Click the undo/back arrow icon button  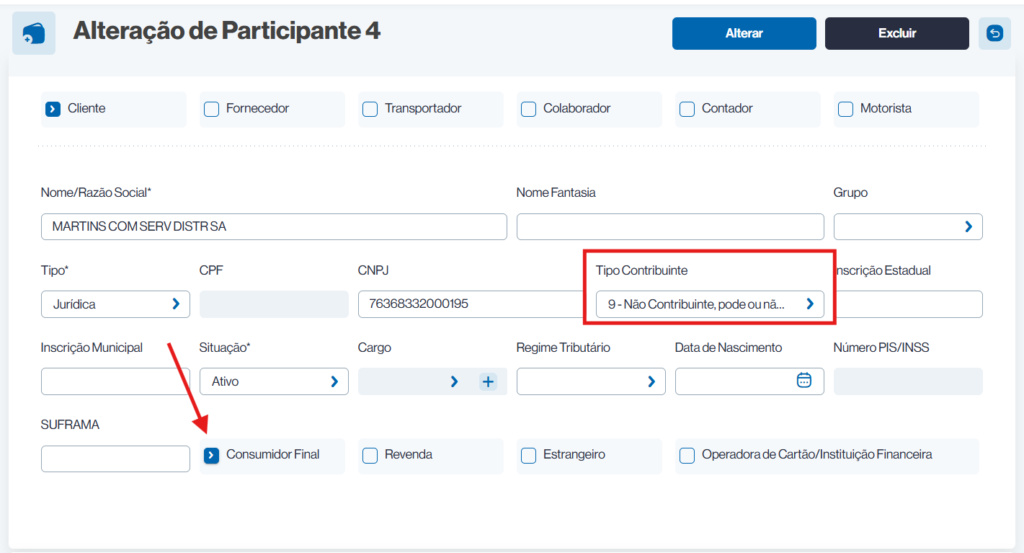click(x=994, y=34)
